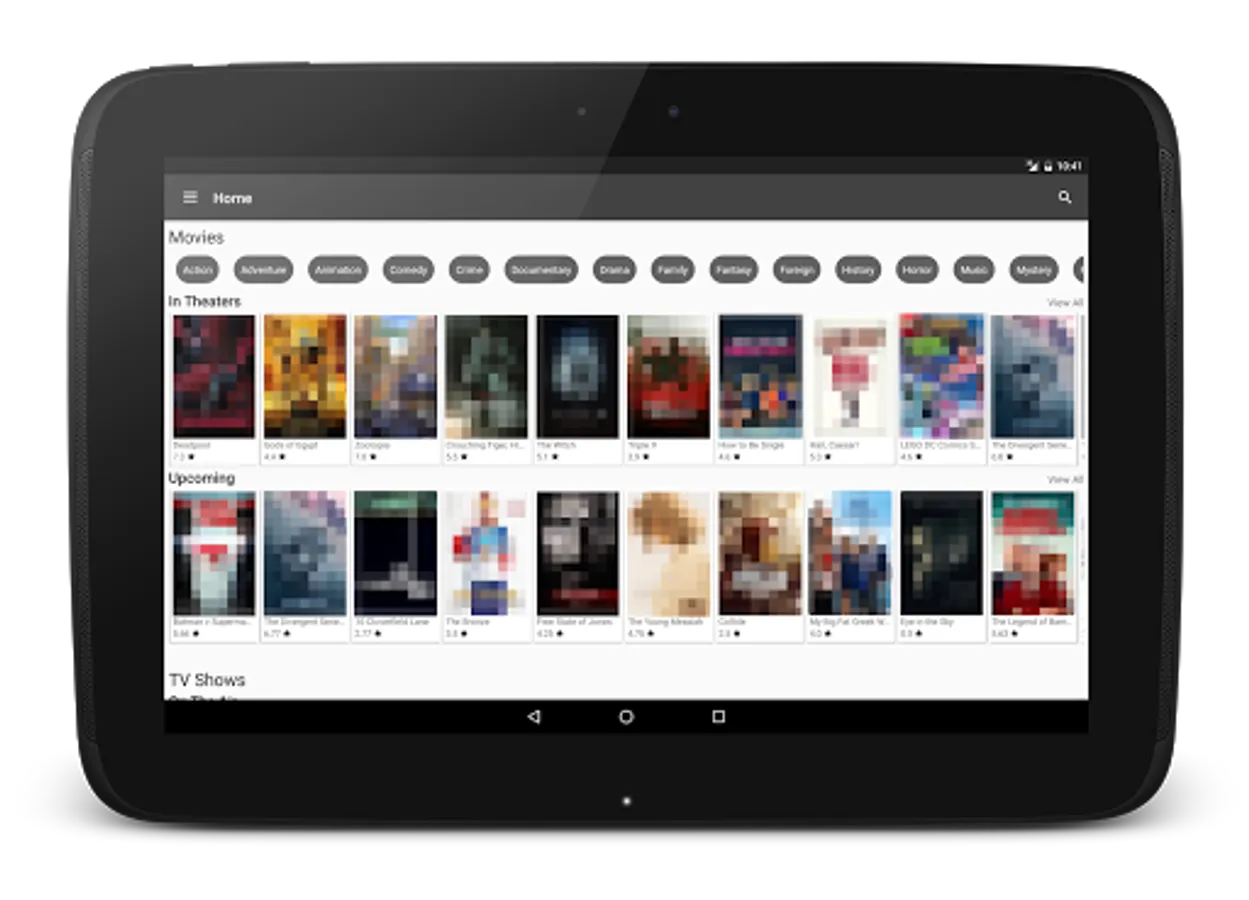Open The Young Messiah movie card
1249x900 pixels.
[x=669, y=565]
